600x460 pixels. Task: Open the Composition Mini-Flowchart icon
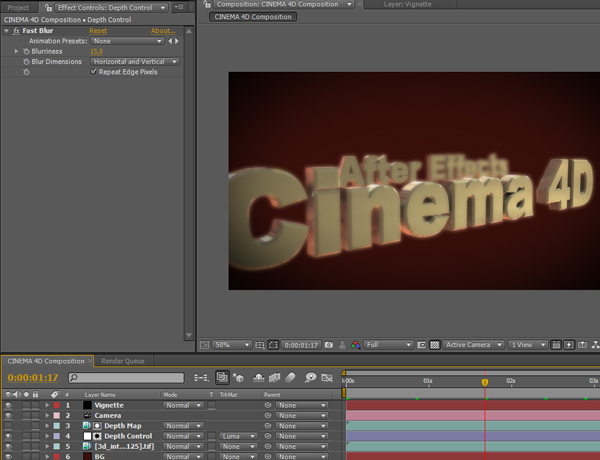coord(201,378)
